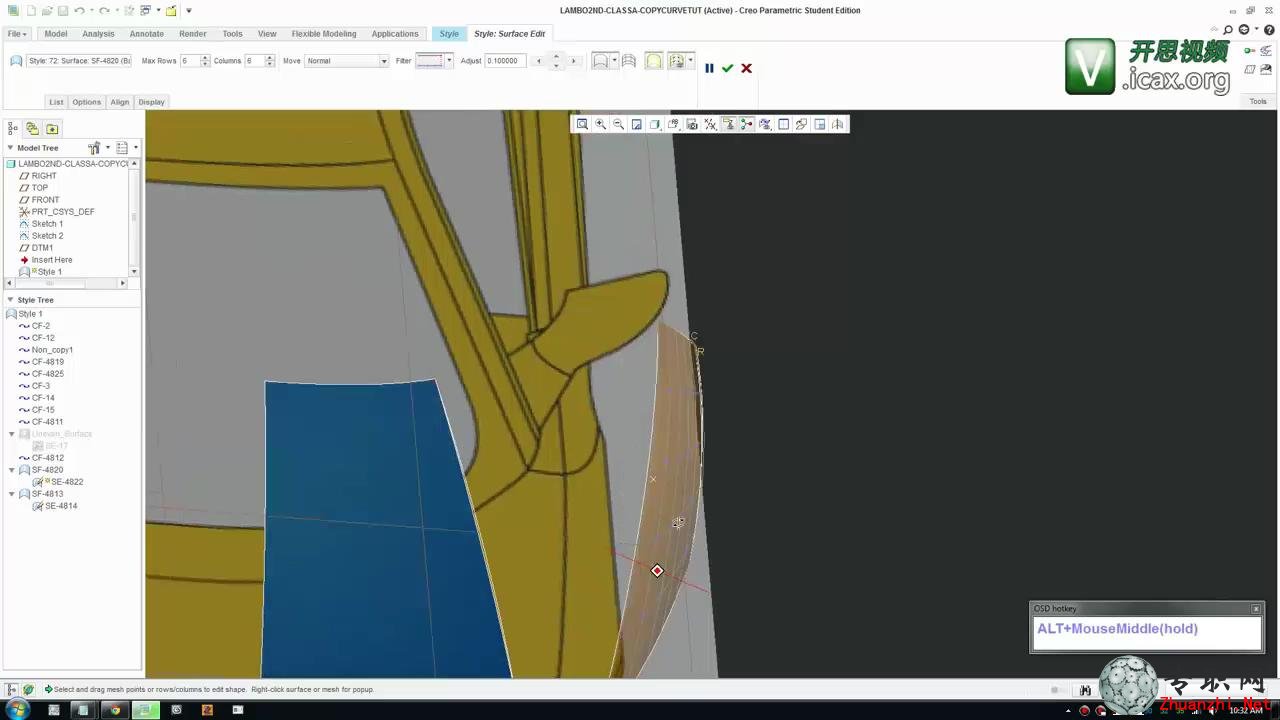This screenshot has height=720, width=1280.
Task: Switch to the Analysis ribbon tab
Action: pyautogui.click(x=98, y=33)
